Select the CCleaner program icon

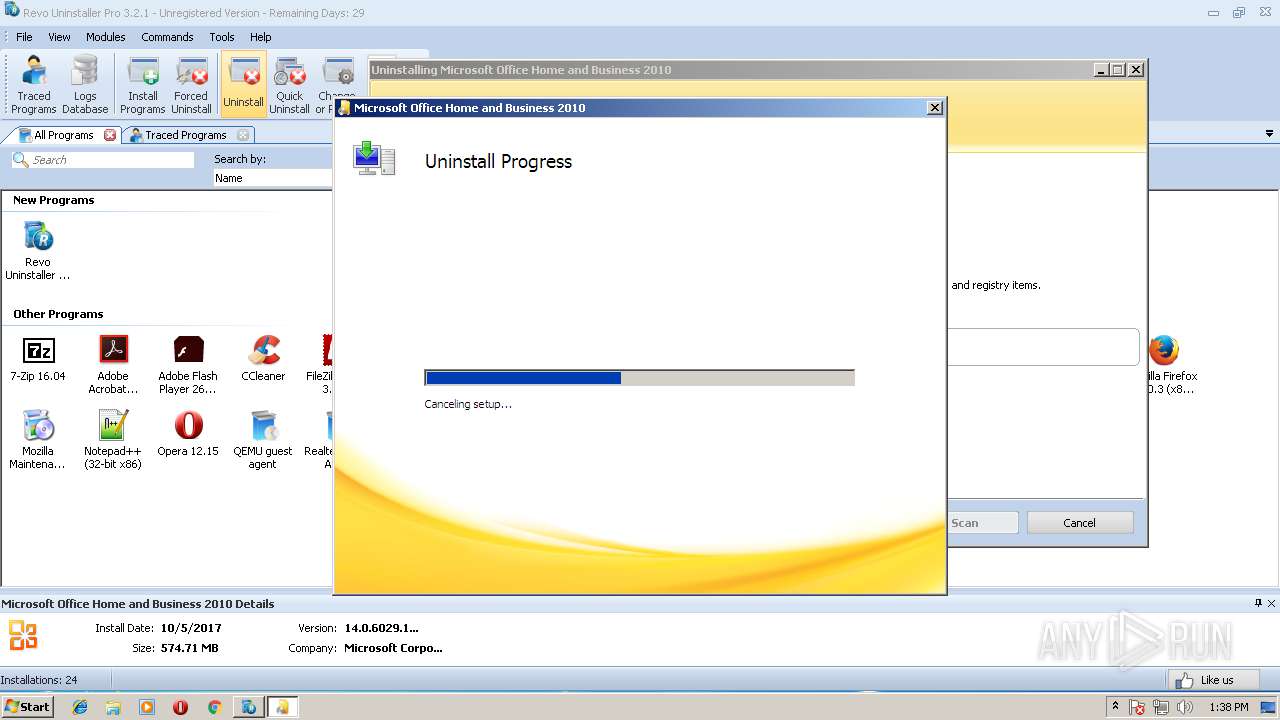coord(263,359)
